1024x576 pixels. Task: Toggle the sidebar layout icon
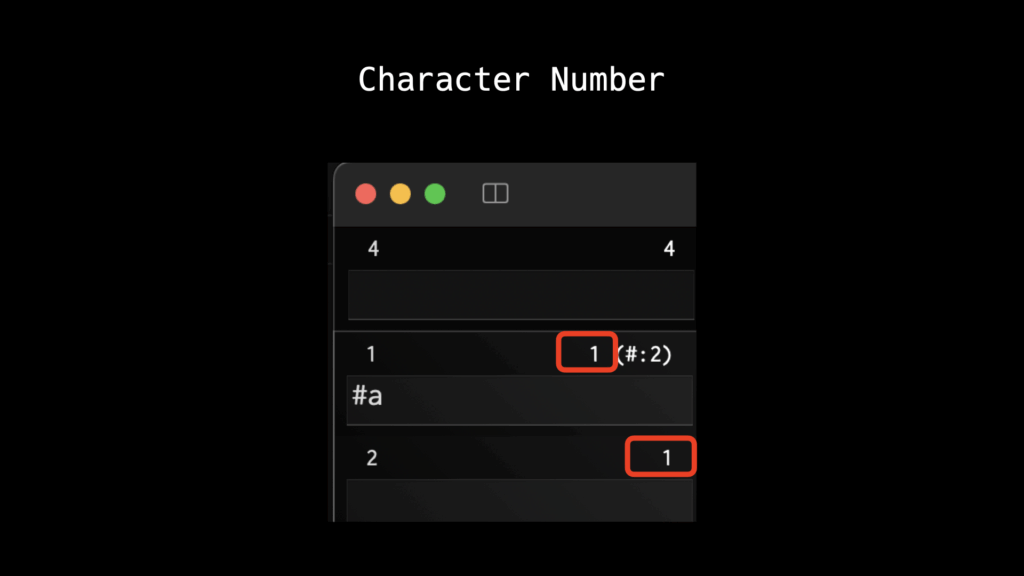click(x=495, y=194)
